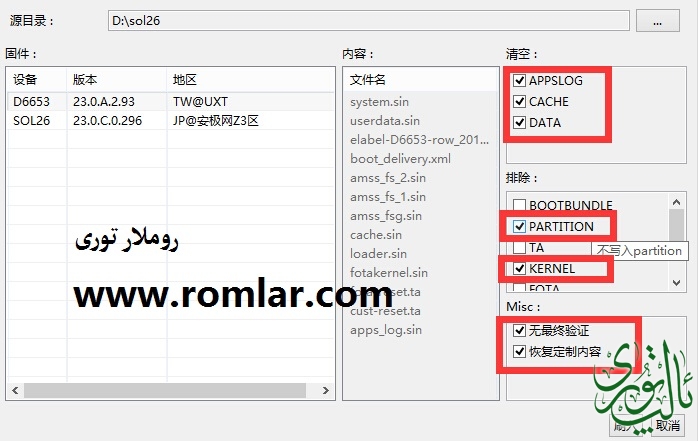Select amss_fs_1.sin file entry

pyautogui.click(x=388, y=197)
